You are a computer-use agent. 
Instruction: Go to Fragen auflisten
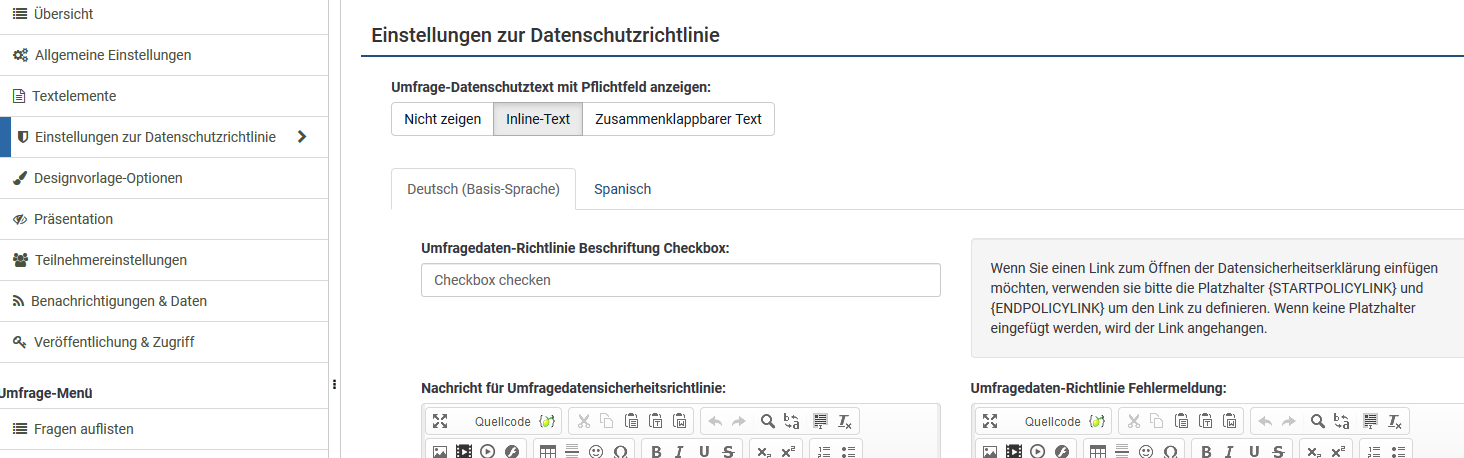83,429
